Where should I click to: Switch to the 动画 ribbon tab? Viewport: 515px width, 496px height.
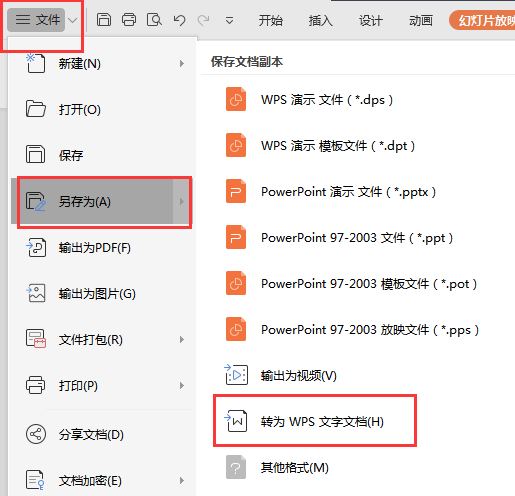pyautogui.click(x=421, y=21)
